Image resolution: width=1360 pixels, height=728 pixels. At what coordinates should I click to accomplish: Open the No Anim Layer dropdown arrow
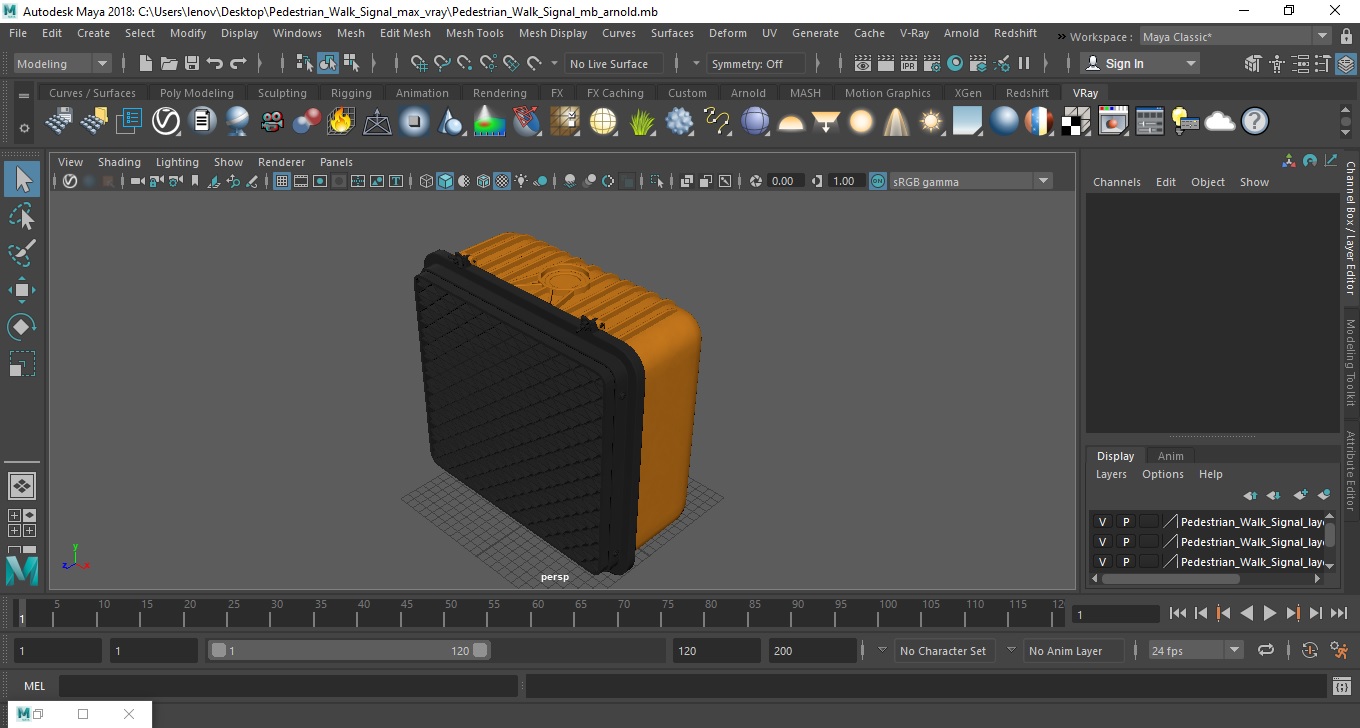[x=1011, y=650]
